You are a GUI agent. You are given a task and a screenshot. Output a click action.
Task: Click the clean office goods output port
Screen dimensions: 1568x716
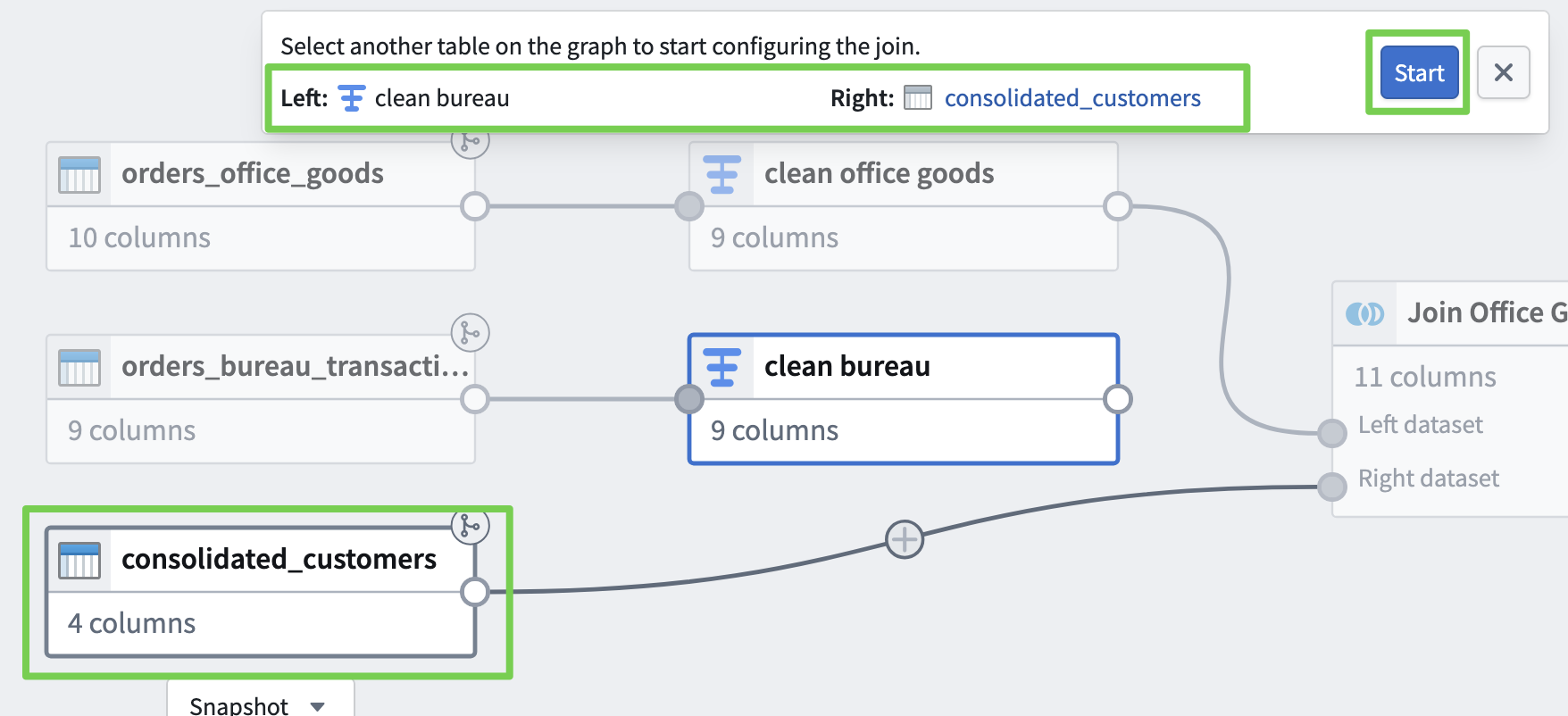click(1117, 206)
